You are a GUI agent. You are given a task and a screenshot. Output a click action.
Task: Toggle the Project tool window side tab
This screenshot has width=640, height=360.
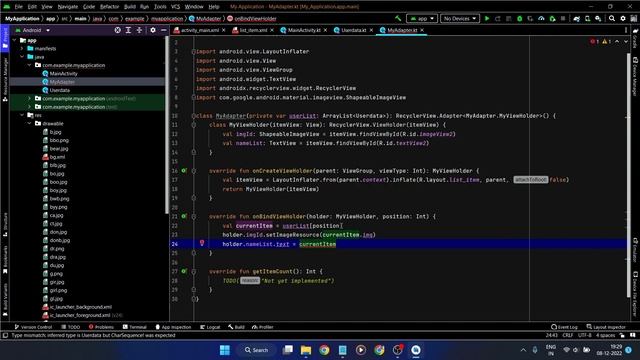tap(5, 39)
